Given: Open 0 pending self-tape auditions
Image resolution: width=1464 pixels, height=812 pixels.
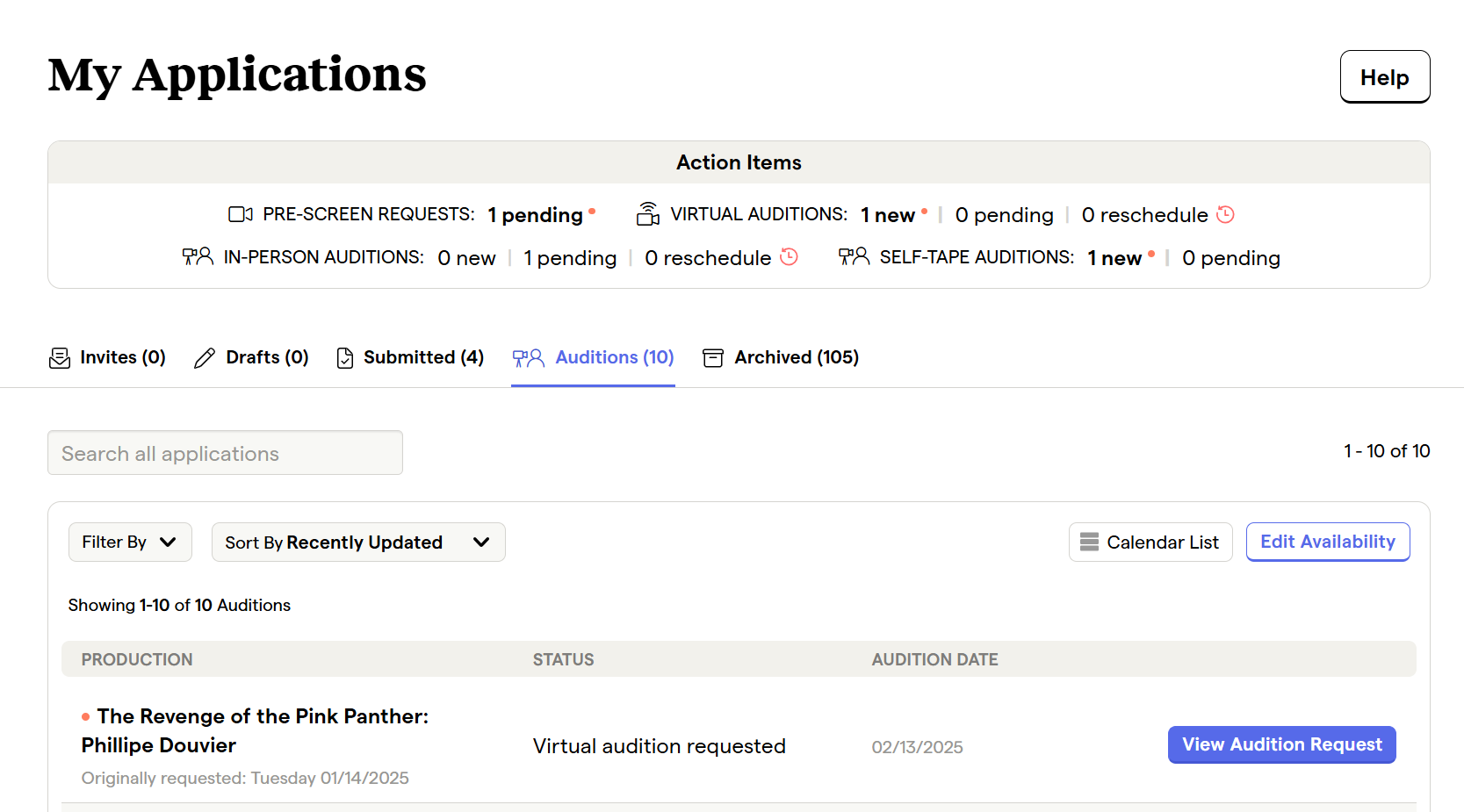Looking at the screenshot, I should click(1231, 258).
